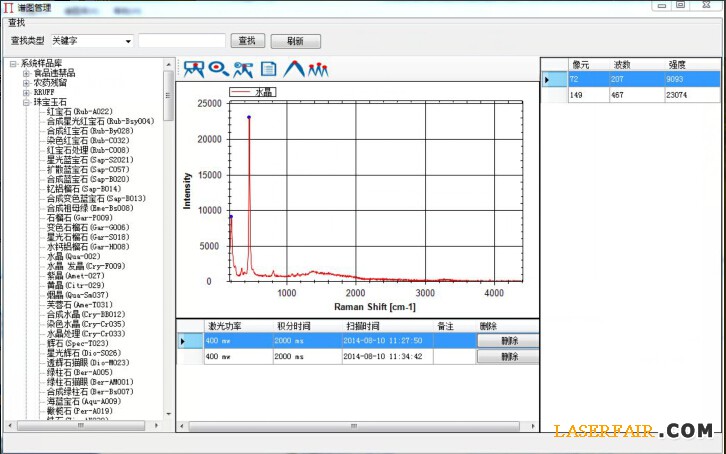Expand the 食品违禁品 tree node
Viewport: 726px width, 454px height.
pyautogui.click(x=26, y=73)
